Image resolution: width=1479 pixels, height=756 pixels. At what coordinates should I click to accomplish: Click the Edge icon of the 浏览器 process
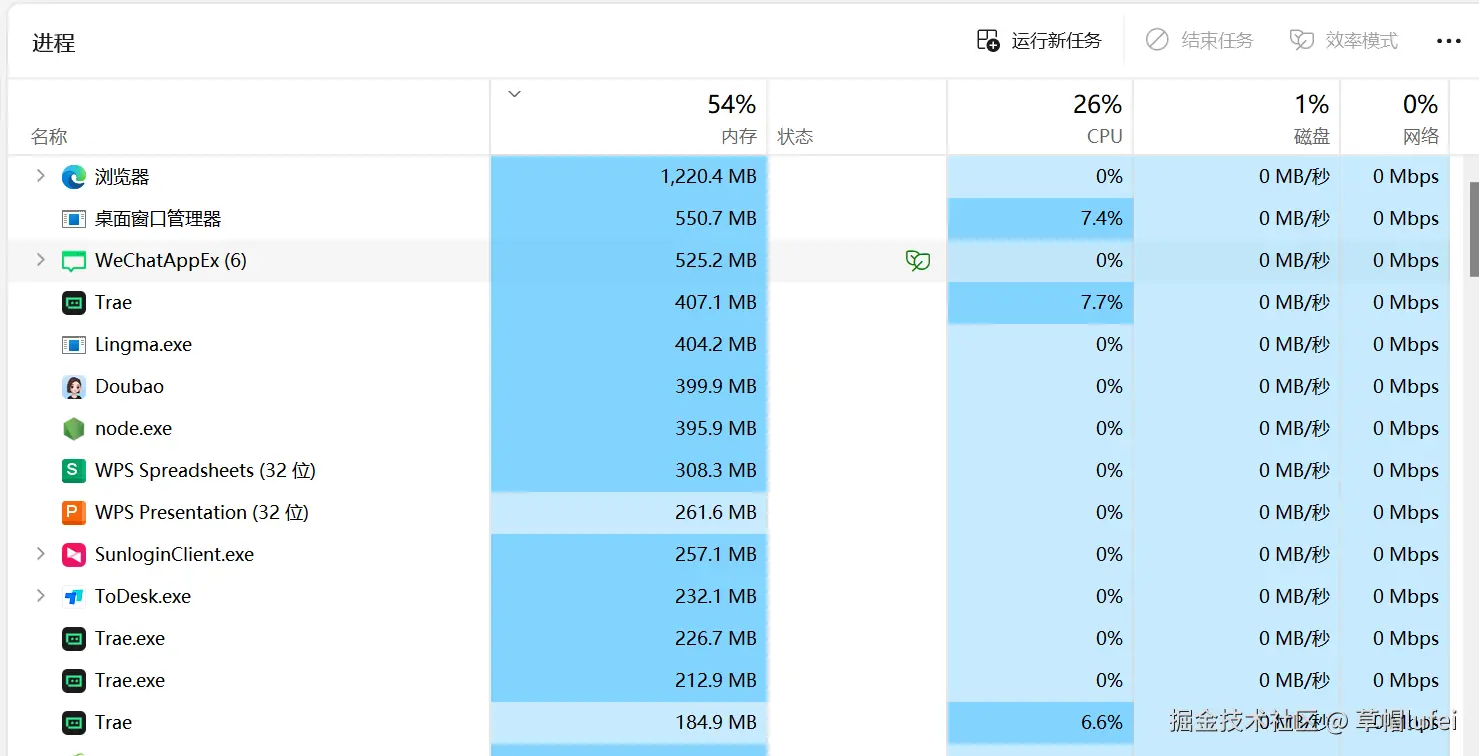tap(74, 177)
